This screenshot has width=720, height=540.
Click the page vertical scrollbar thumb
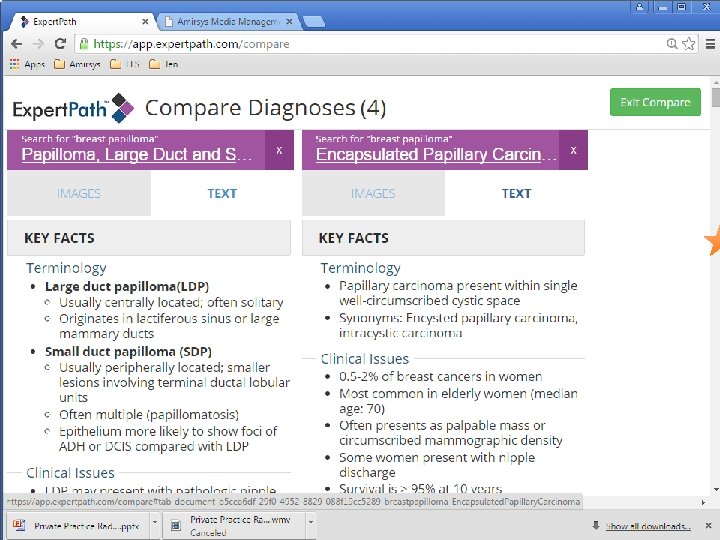(x=715, y=97)
